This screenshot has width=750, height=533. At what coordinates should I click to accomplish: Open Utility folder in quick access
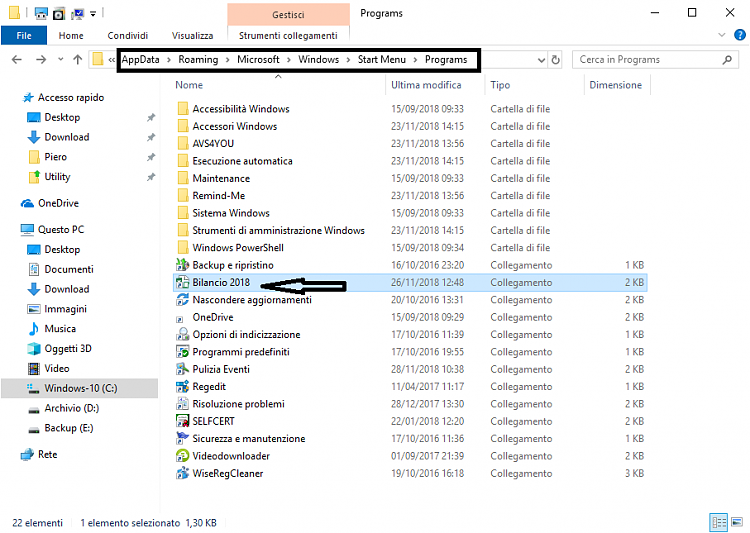click(x=57, y=177)
